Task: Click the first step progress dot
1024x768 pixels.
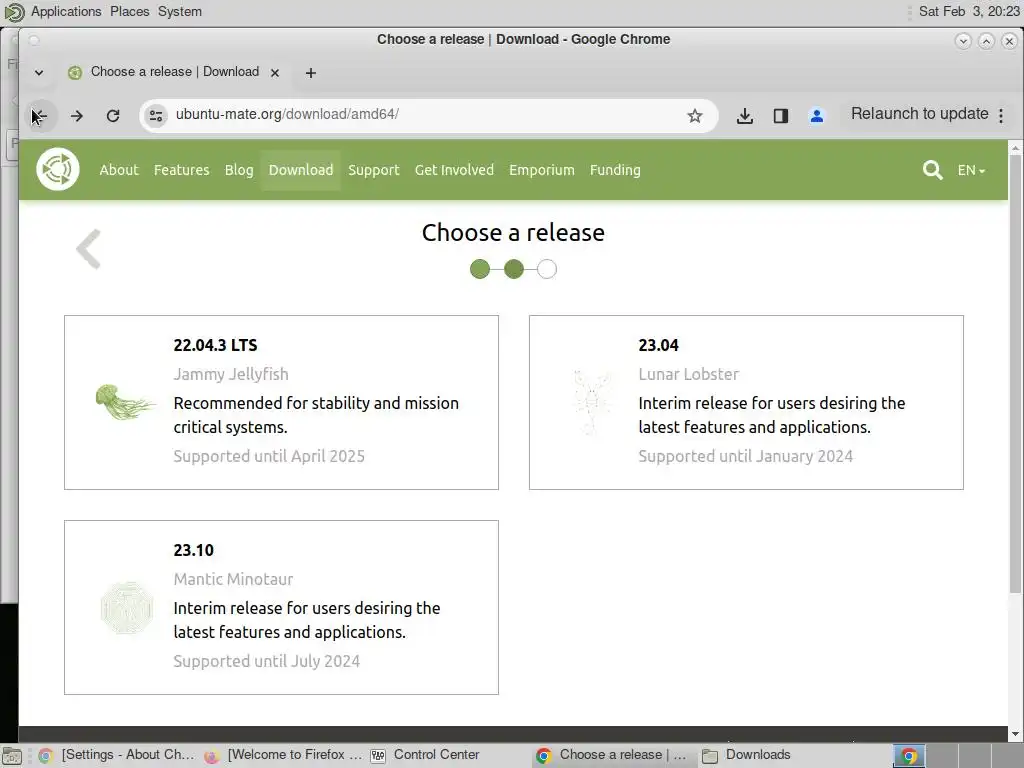Action: coord(480,269)
